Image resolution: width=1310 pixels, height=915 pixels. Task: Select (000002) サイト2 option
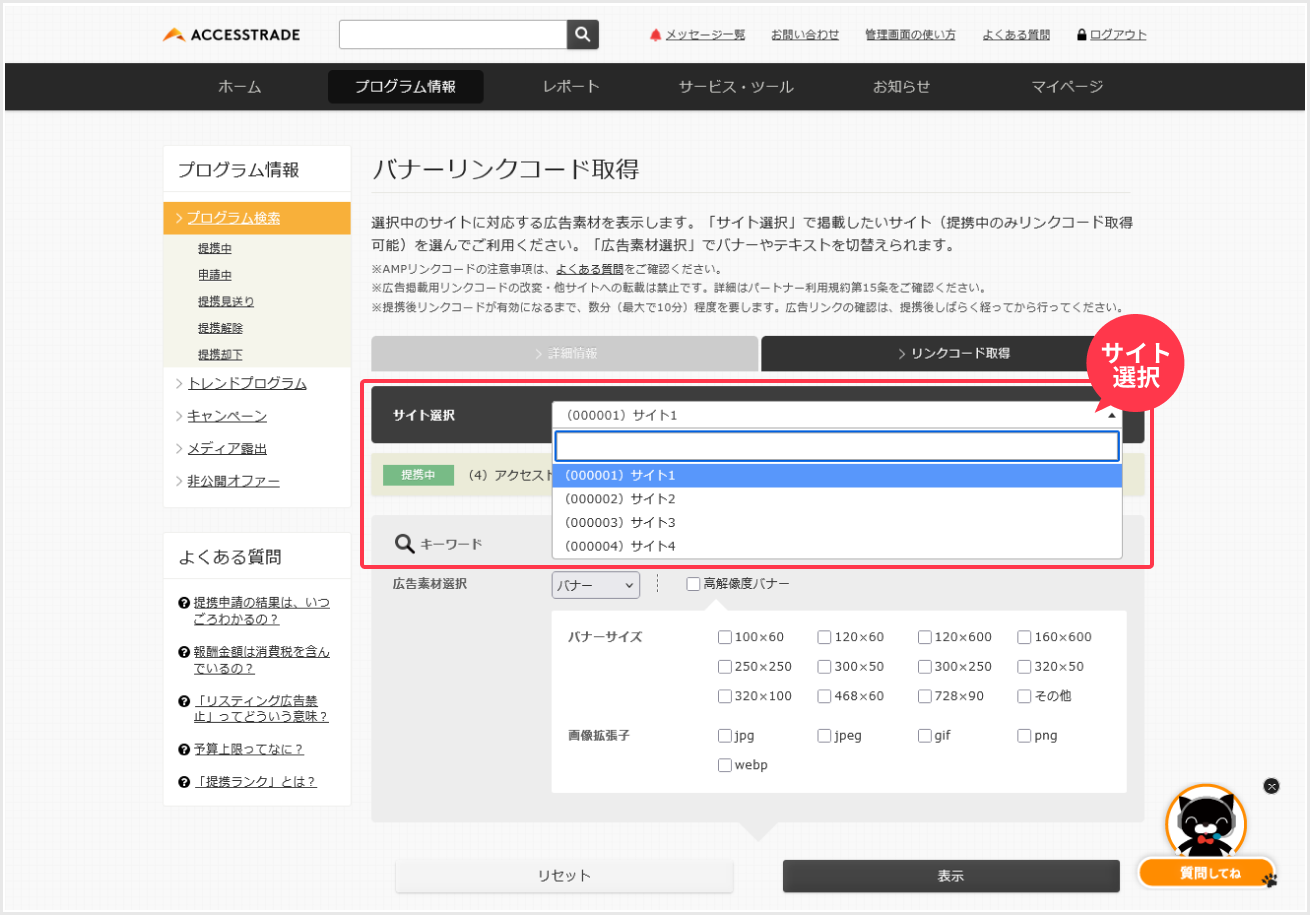coord(837,499)
